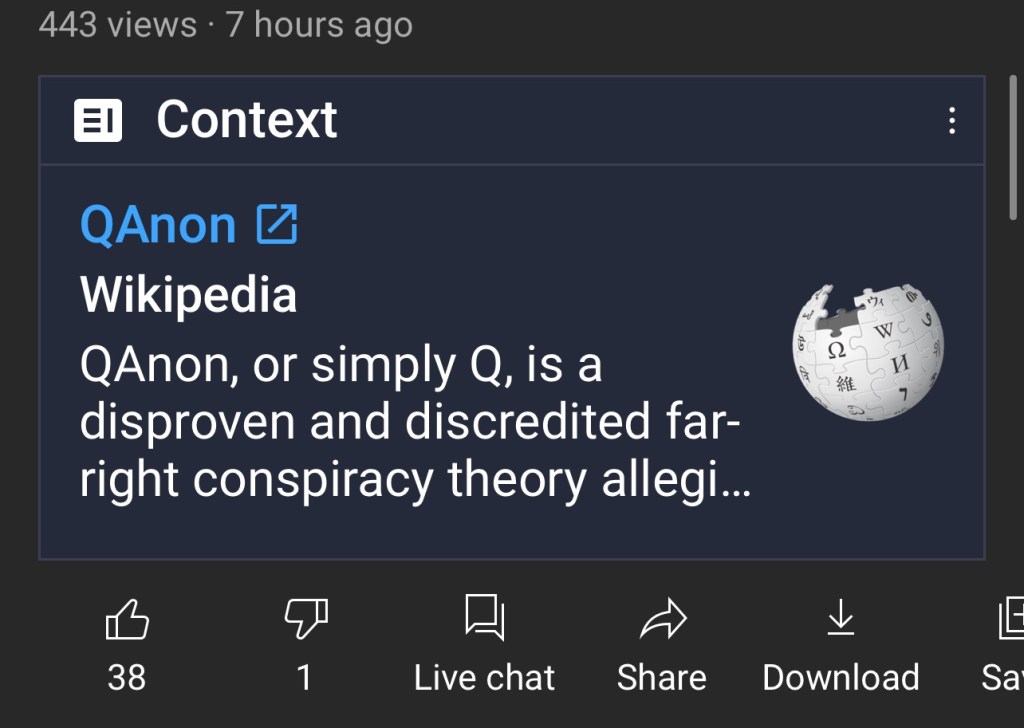Click the Download label
Image resolution: width=1024 pixels, height=728 pixels.
840,678
